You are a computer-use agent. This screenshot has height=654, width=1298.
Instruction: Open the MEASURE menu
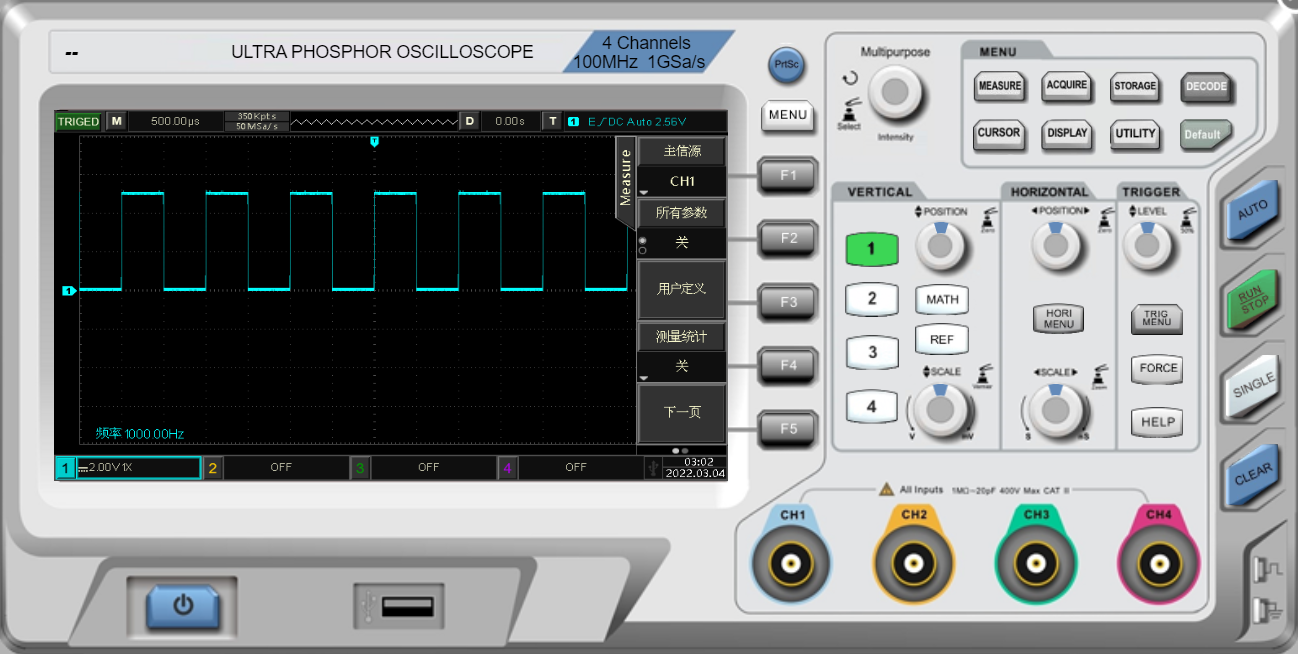(999, 87)
